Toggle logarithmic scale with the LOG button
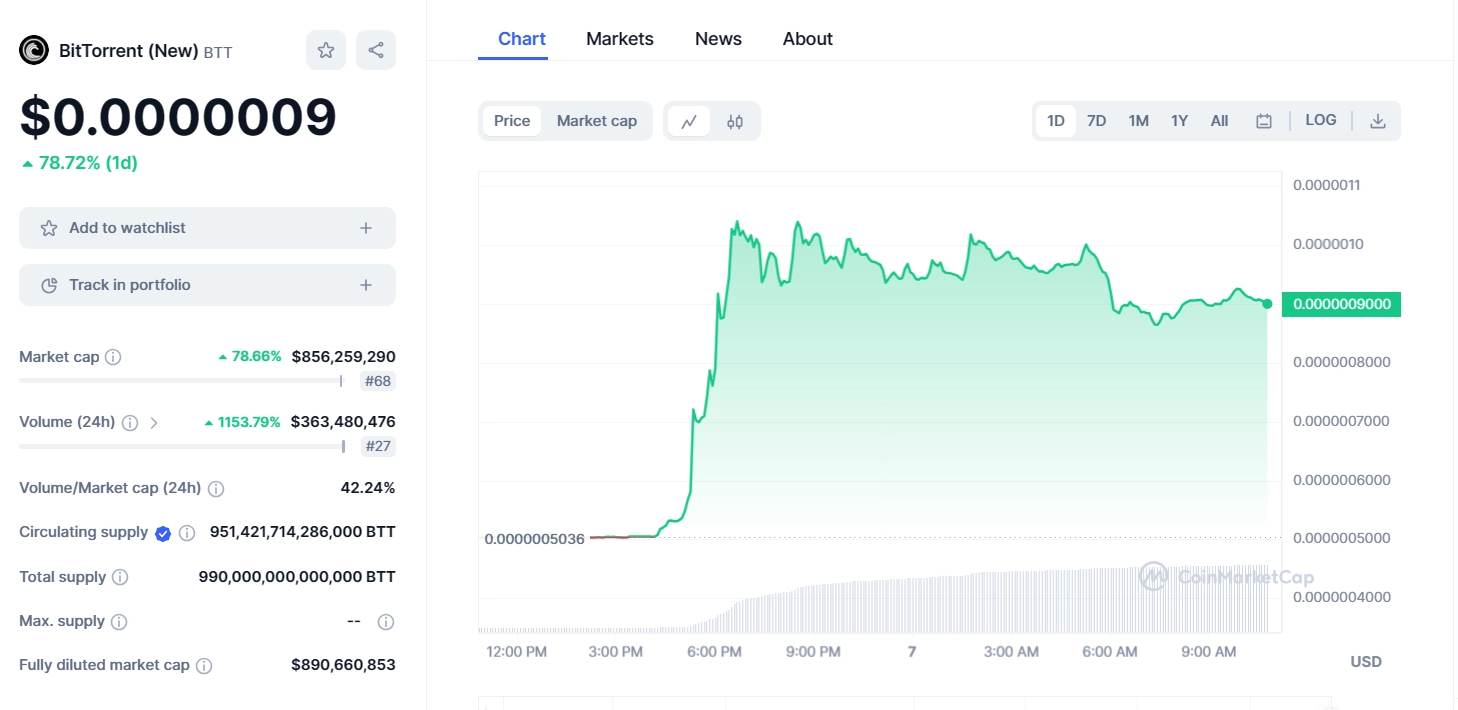Viewport: 1458px width, 710px height. click(1320, 119)
